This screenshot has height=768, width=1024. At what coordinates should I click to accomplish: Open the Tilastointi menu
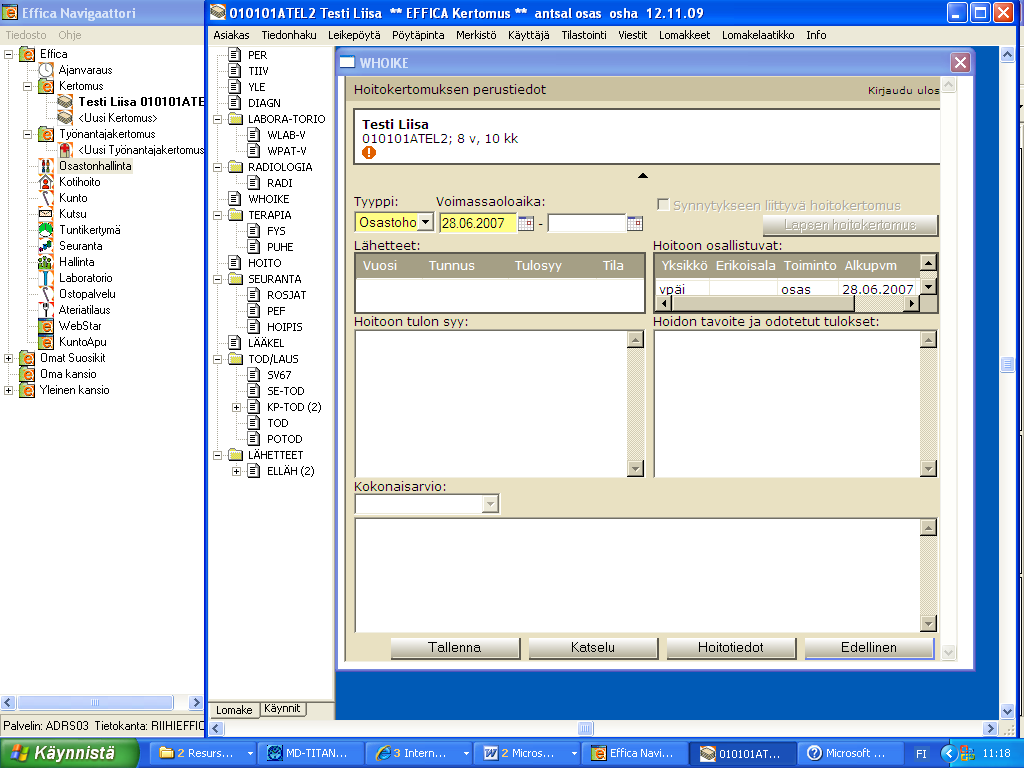pyautogui.click(x=584, y=35)
